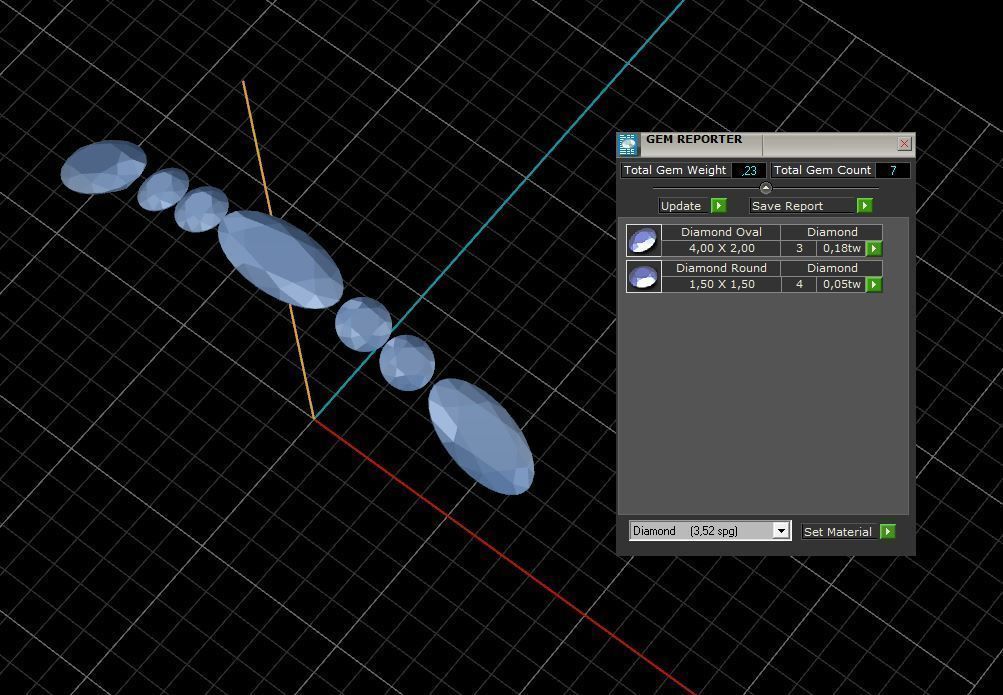
Task: Click the GEM REPORTER title bar text
Action: click(693, 139)
